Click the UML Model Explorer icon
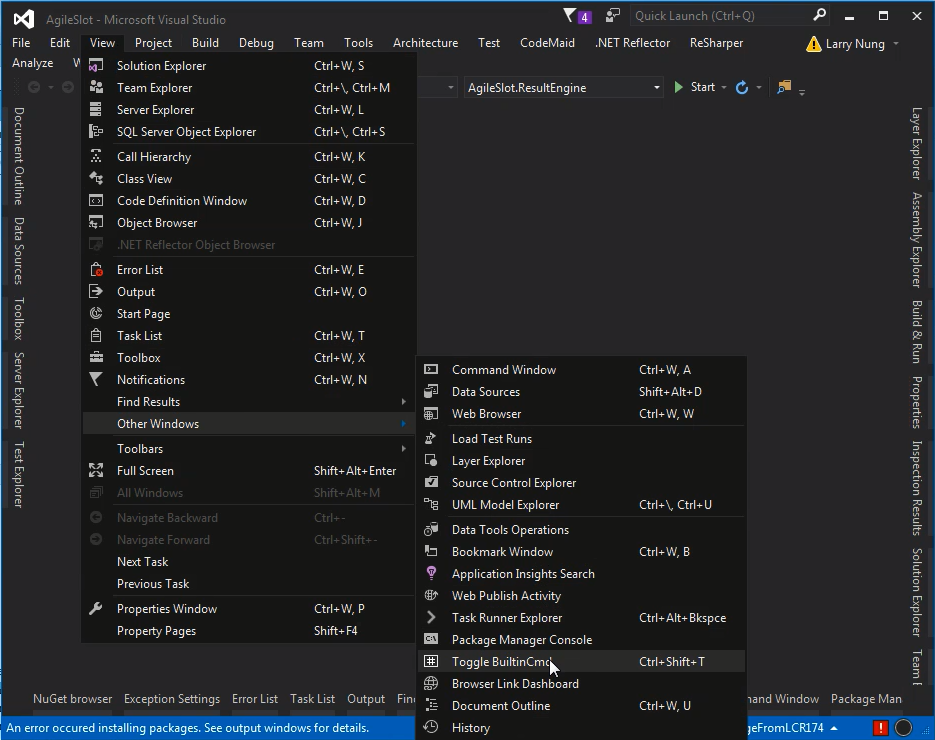Viewport: 935px width, 740px height. click(x=431, y=505)
